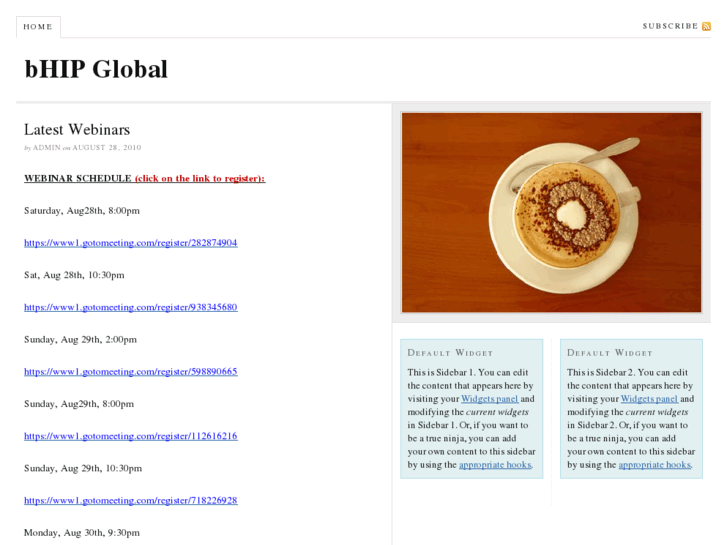Open Widgets panel link in Sidebar 1
Screen dimensions: 727x545
coord(490,399)
